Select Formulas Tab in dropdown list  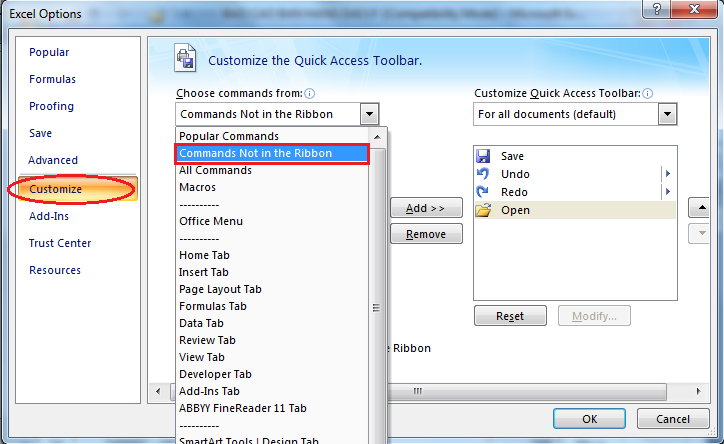coord(272,306)
